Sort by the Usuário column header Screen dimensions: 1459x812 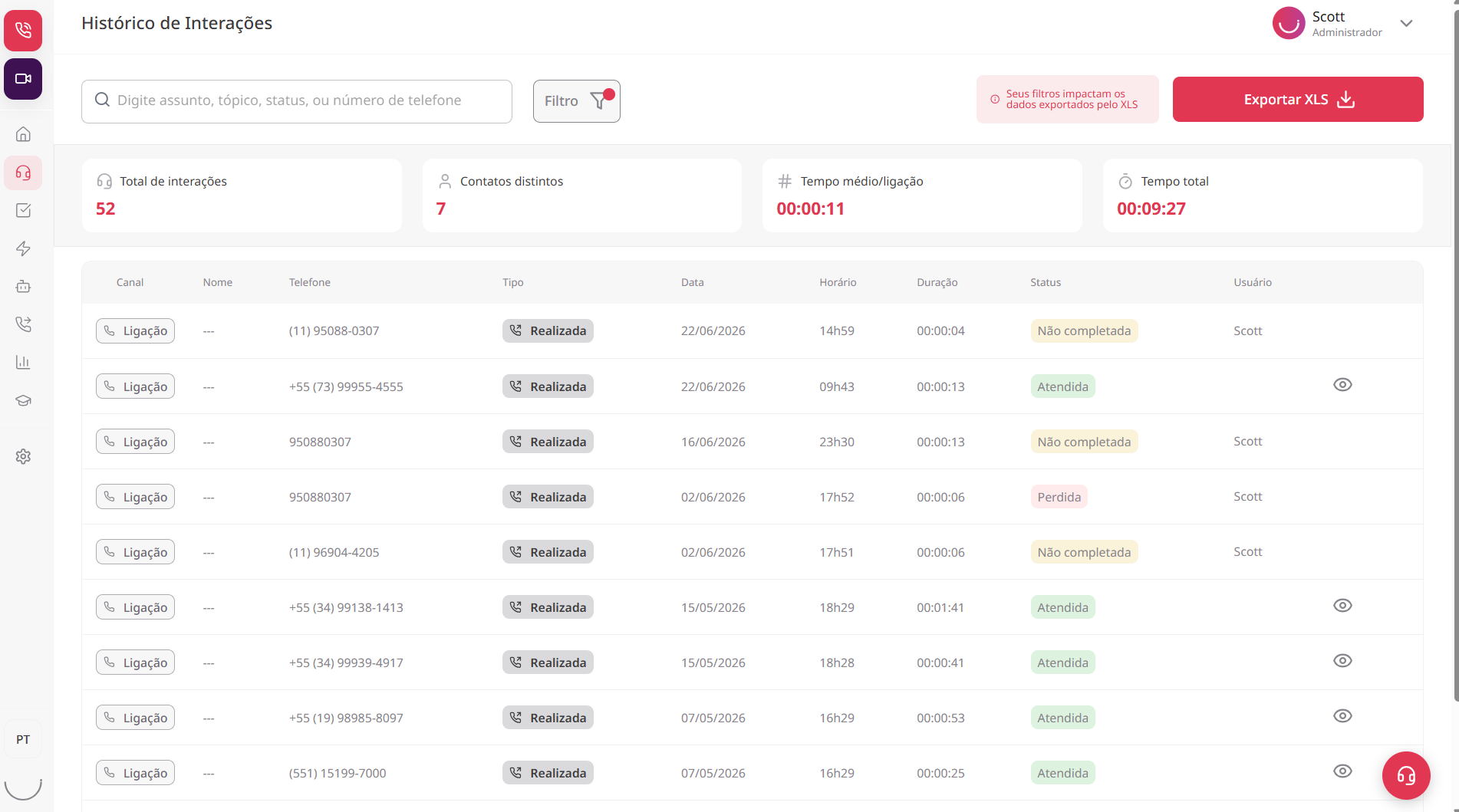click(1253, 282)
